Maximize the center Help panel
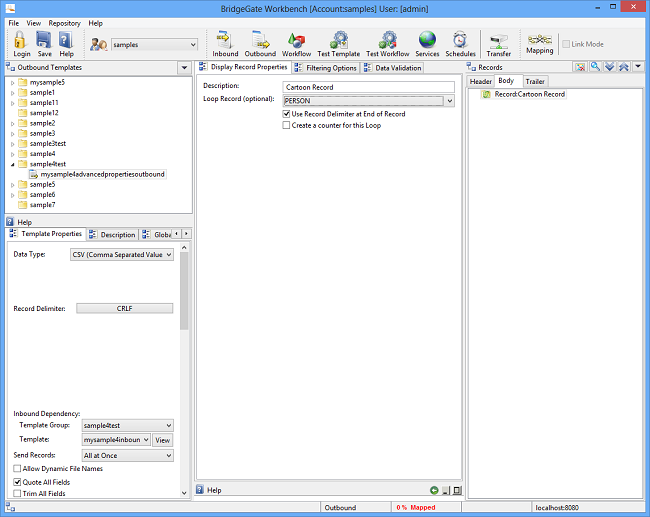Screen dimensions: 650x517 coord(457,490)
